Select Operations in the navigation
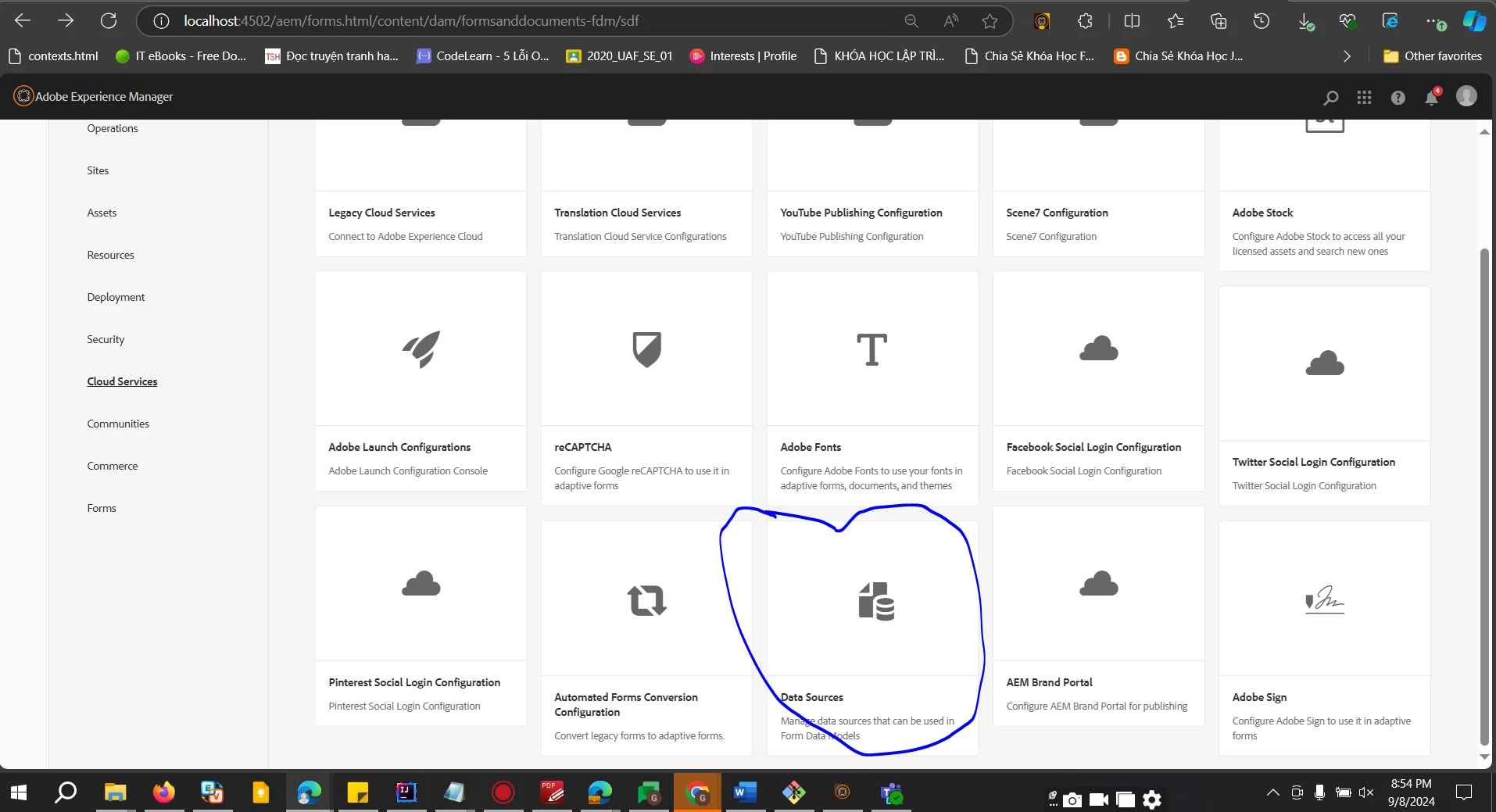 113,128
